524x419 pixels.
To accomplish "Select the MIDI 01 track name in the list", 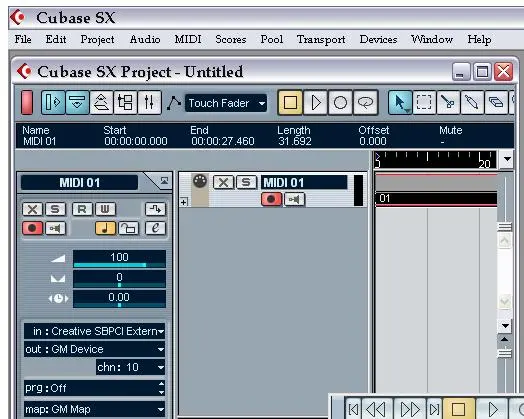I will pyautogui.click(x=304, y=183).
